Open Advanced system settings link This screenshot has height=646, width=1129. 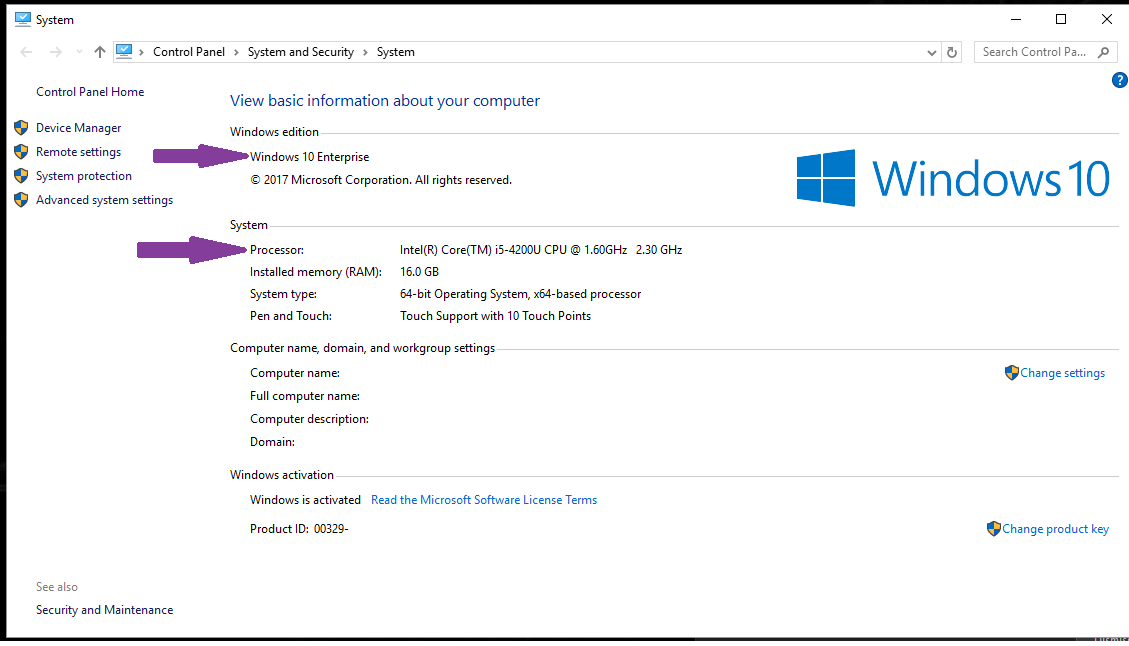point(104,199)
